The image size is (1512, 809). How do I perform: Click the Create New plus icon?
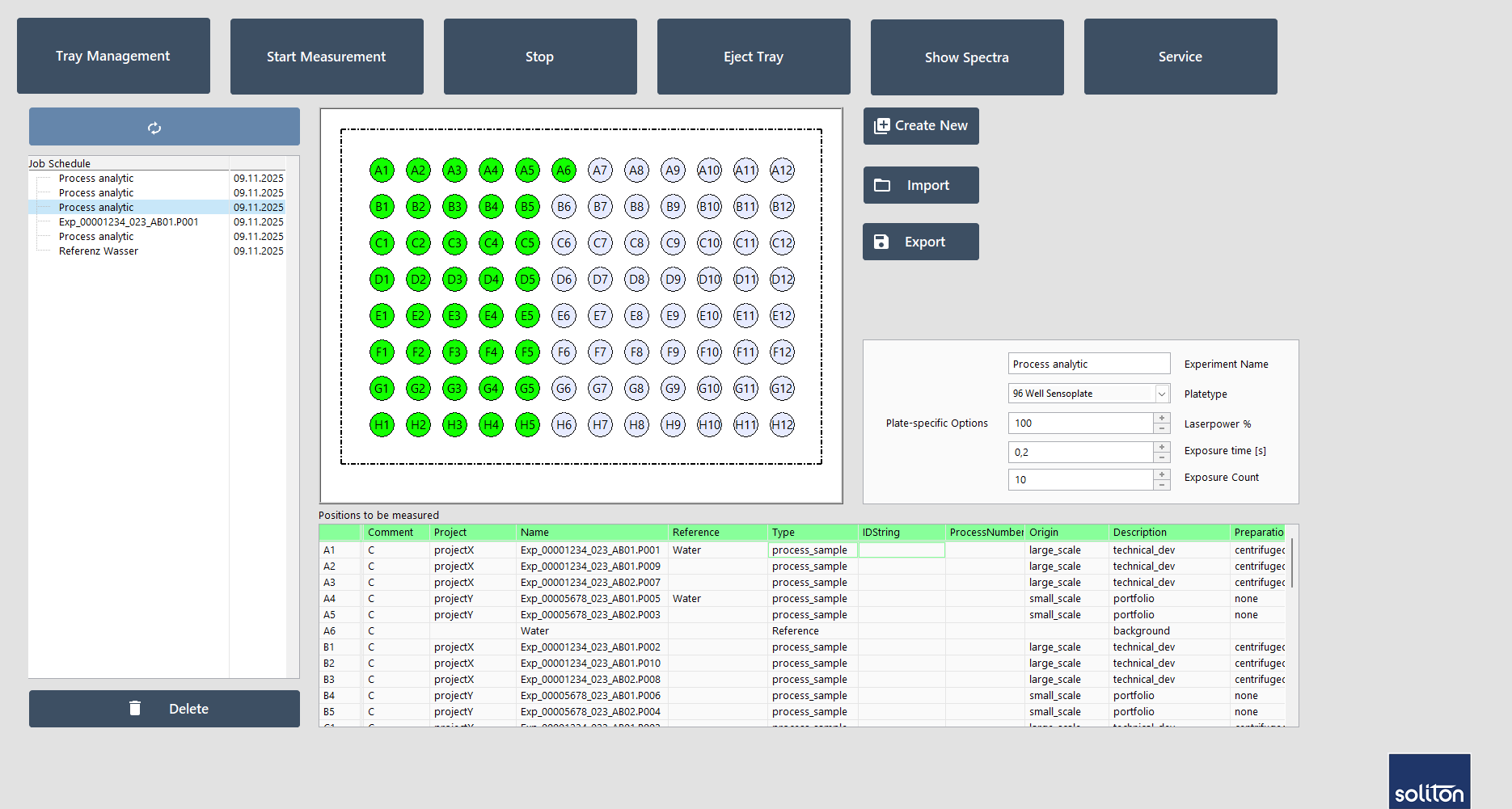pos(881,126)
